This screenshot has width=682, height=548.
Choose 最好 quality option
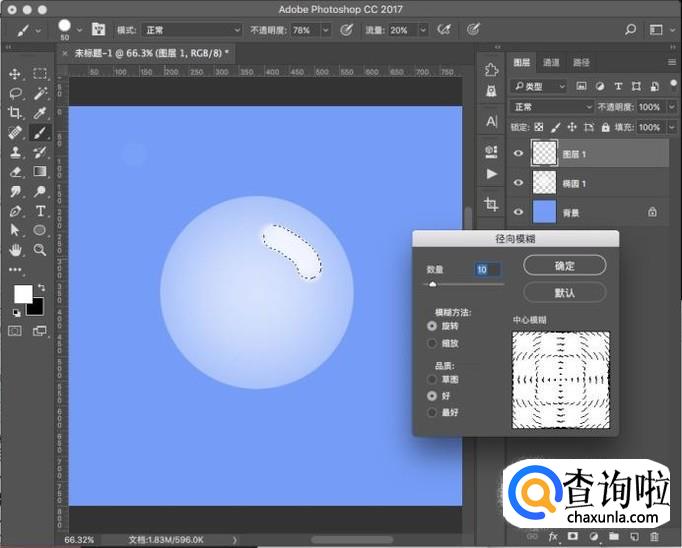coord(432,412)
